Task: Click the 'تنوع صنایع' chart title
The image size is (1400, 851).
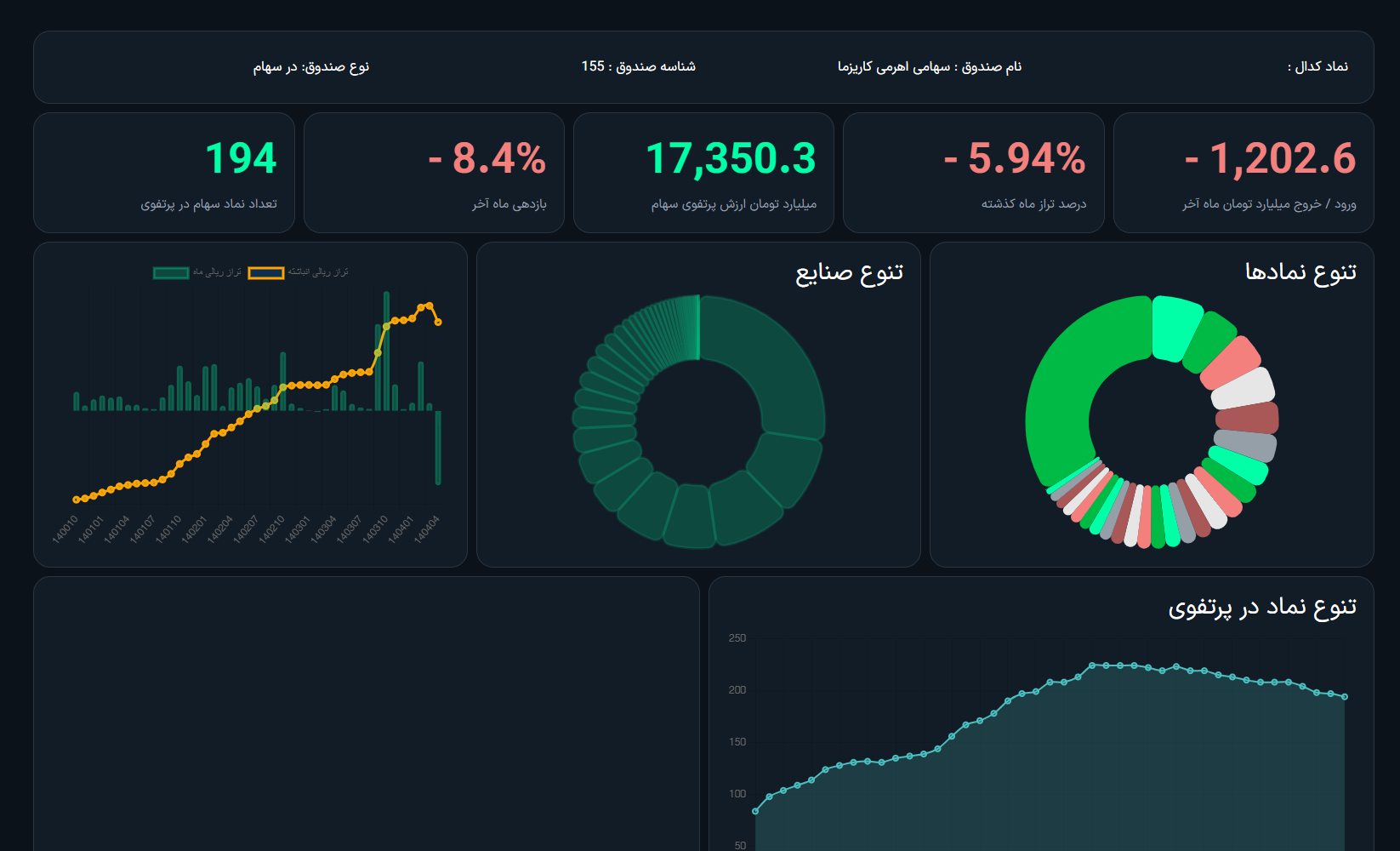Action: tap(849, 272)
